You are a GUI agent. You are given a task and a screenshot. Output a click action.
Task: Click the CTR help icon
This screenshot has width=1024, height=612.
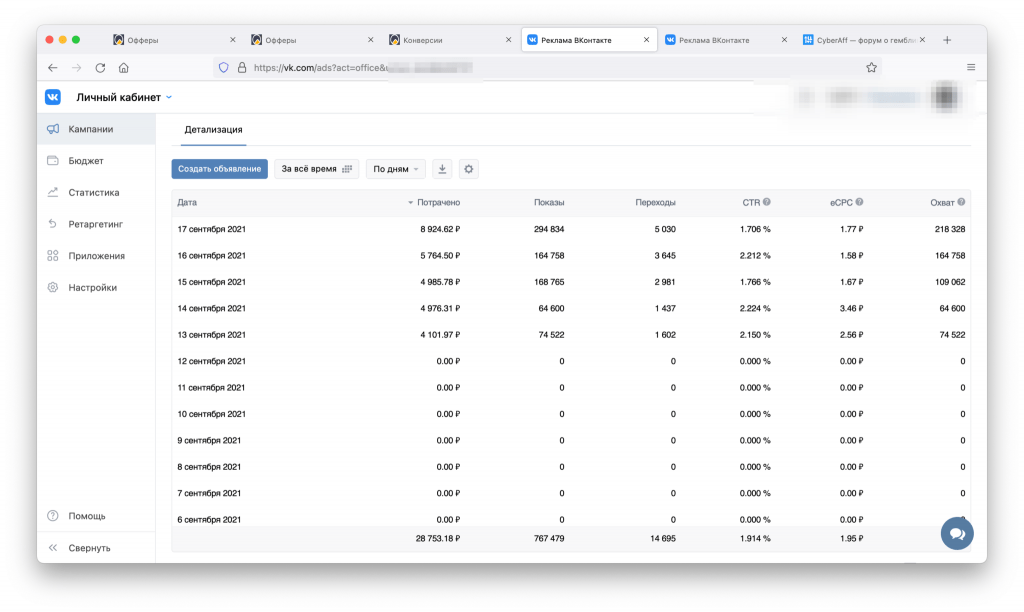point(767,202)
